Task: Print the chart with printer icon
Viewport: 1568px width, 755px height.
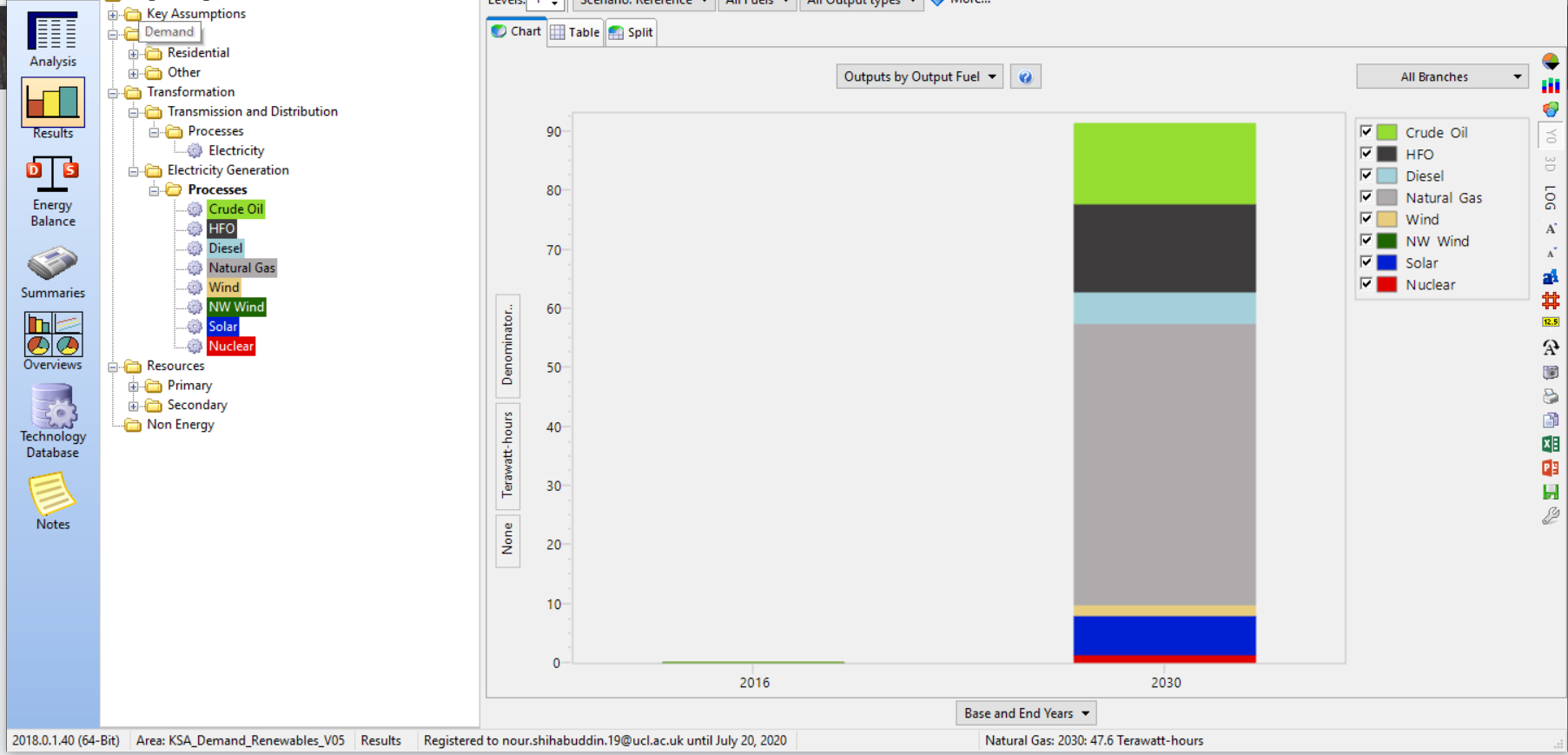Action: click(x=1551, y=396)
